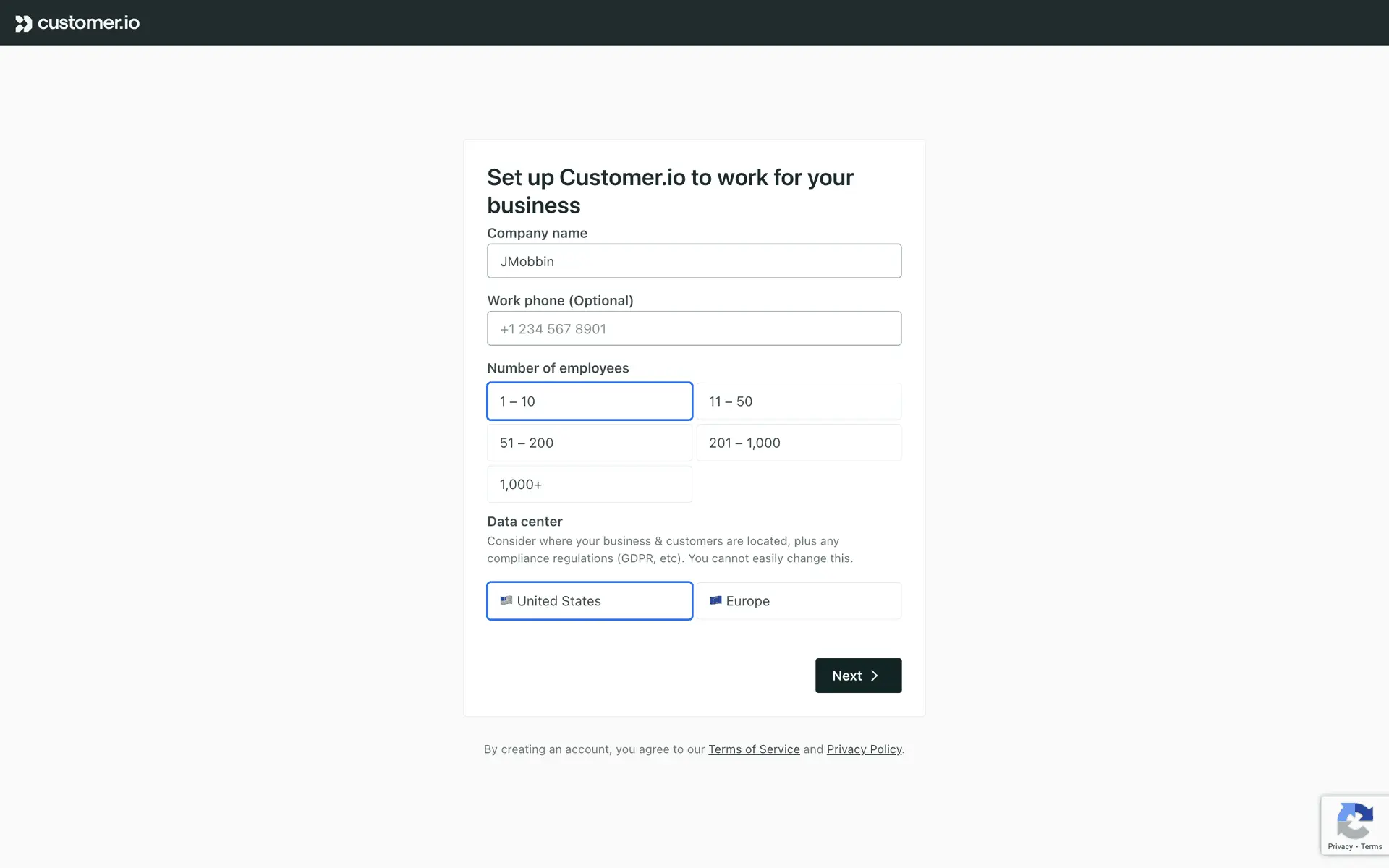Image resolution: width=1389 pixels, height=868 pixels.
Task: Select the 1 – 10 employees option
Action: point(589,401)
